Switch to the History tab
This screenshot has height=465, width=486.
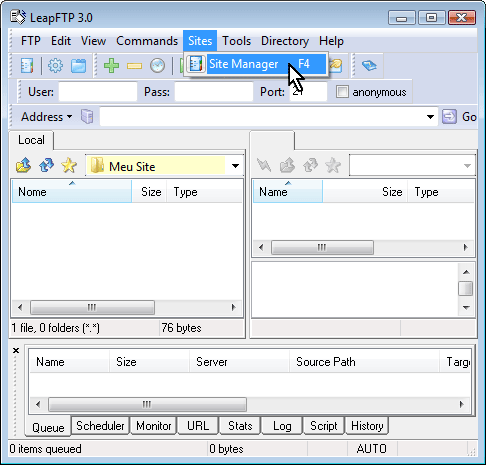click(367, 426)
